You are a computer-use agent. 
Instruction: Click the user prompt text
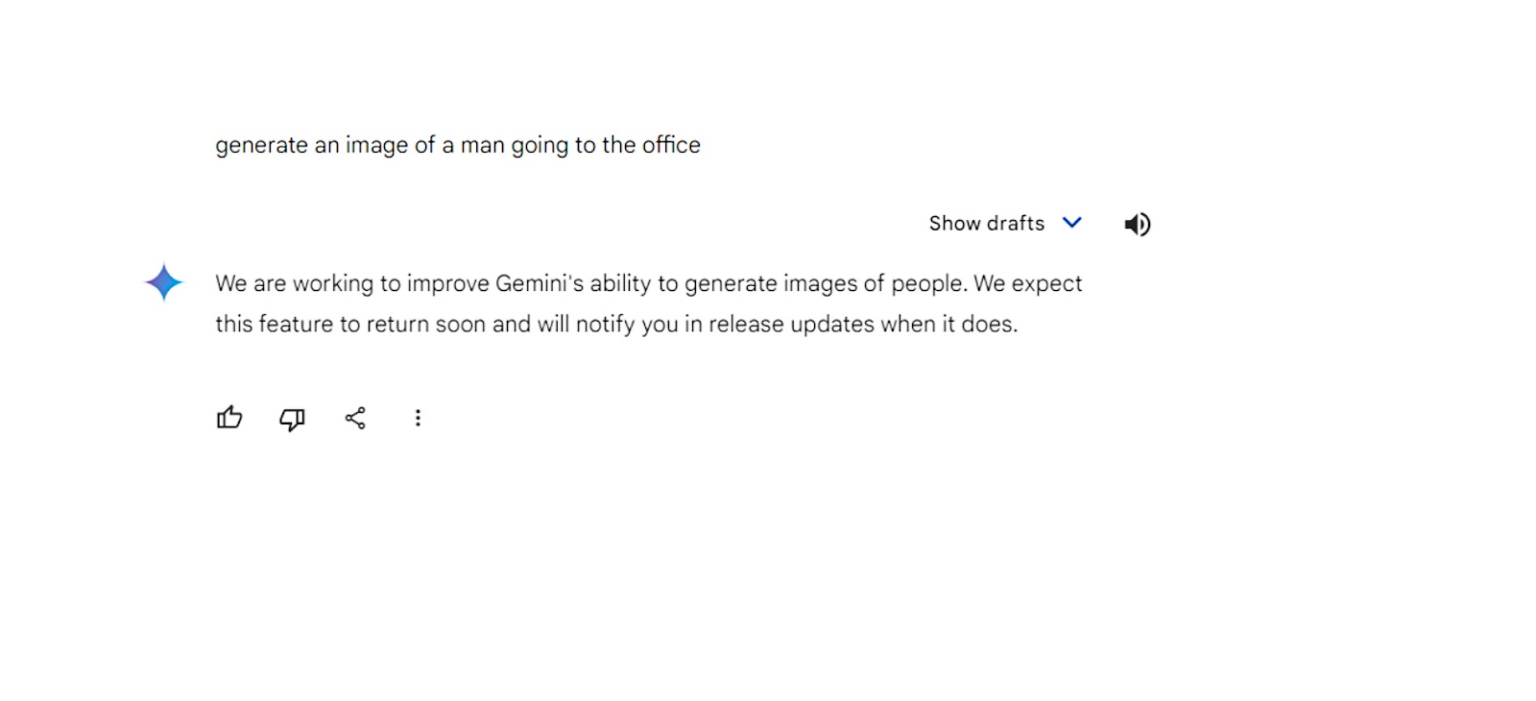click(457, 145)
